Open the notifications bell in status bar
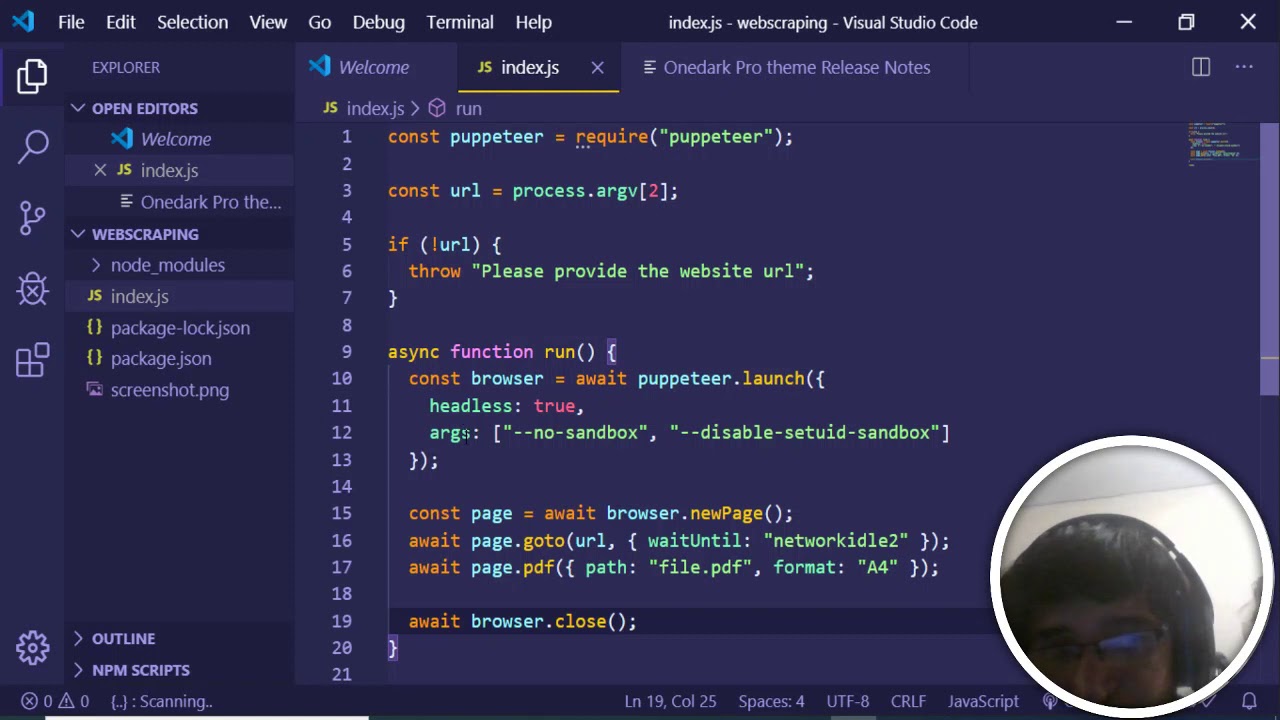 click(1249, 701)
